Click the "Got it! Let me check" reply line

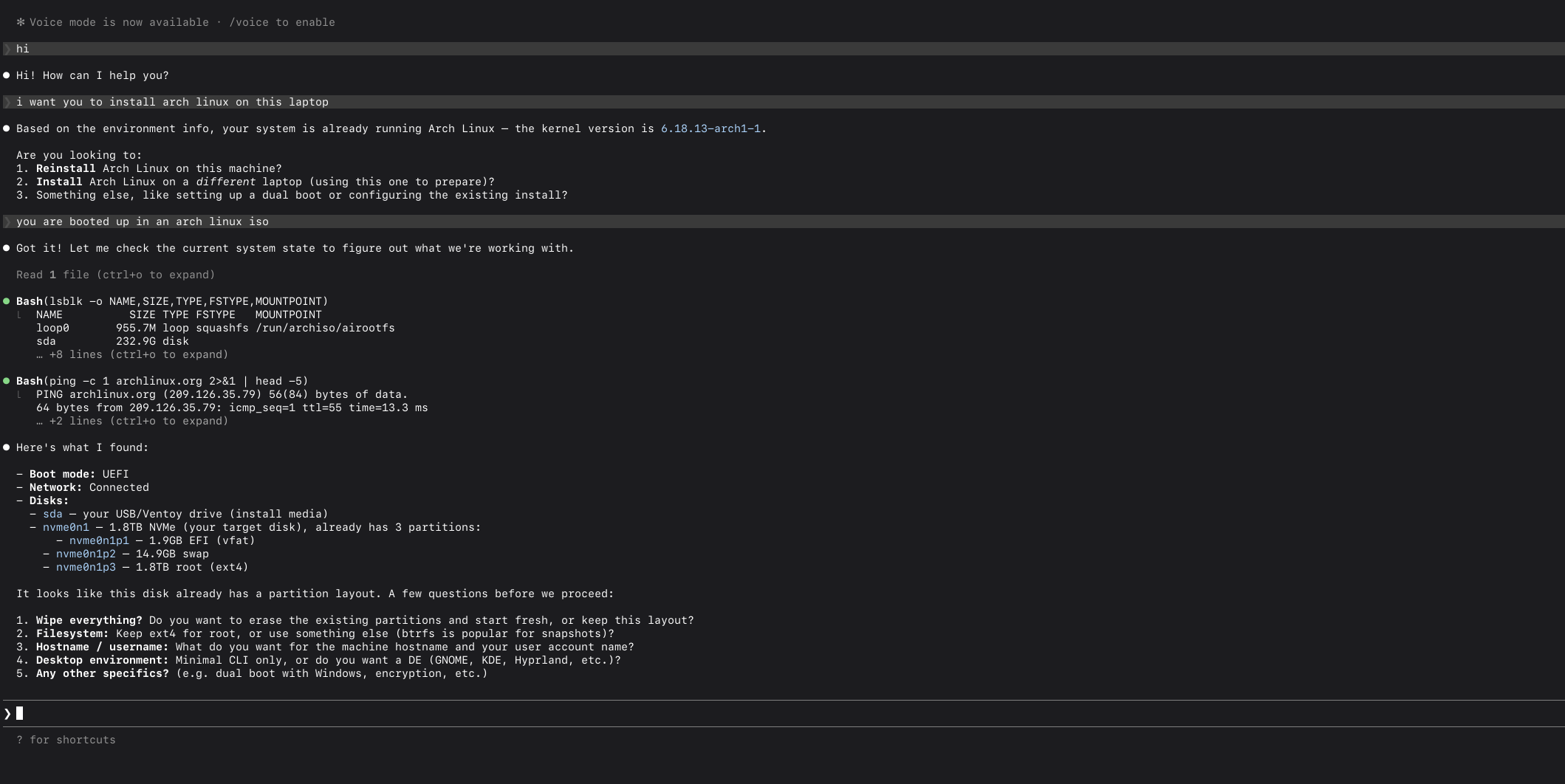295,248
